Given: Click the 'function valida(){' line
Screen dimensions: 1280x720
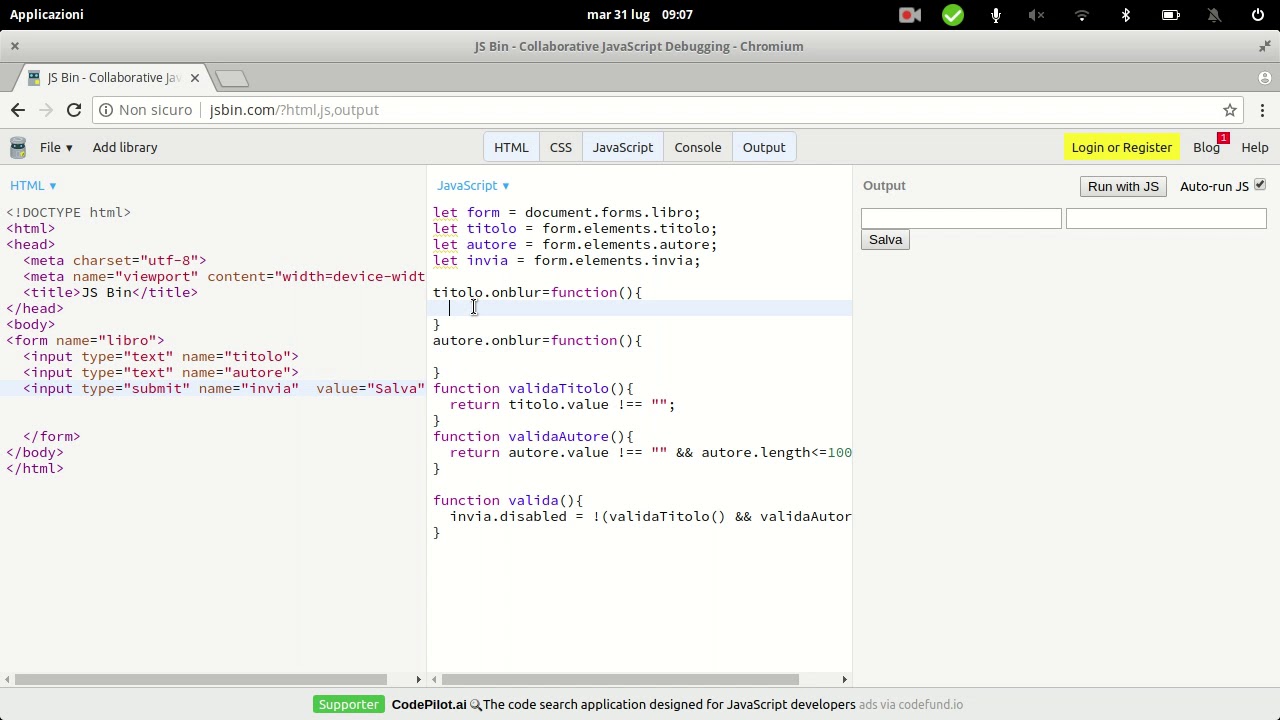Looking at the screenshot, I should [508, 500].
